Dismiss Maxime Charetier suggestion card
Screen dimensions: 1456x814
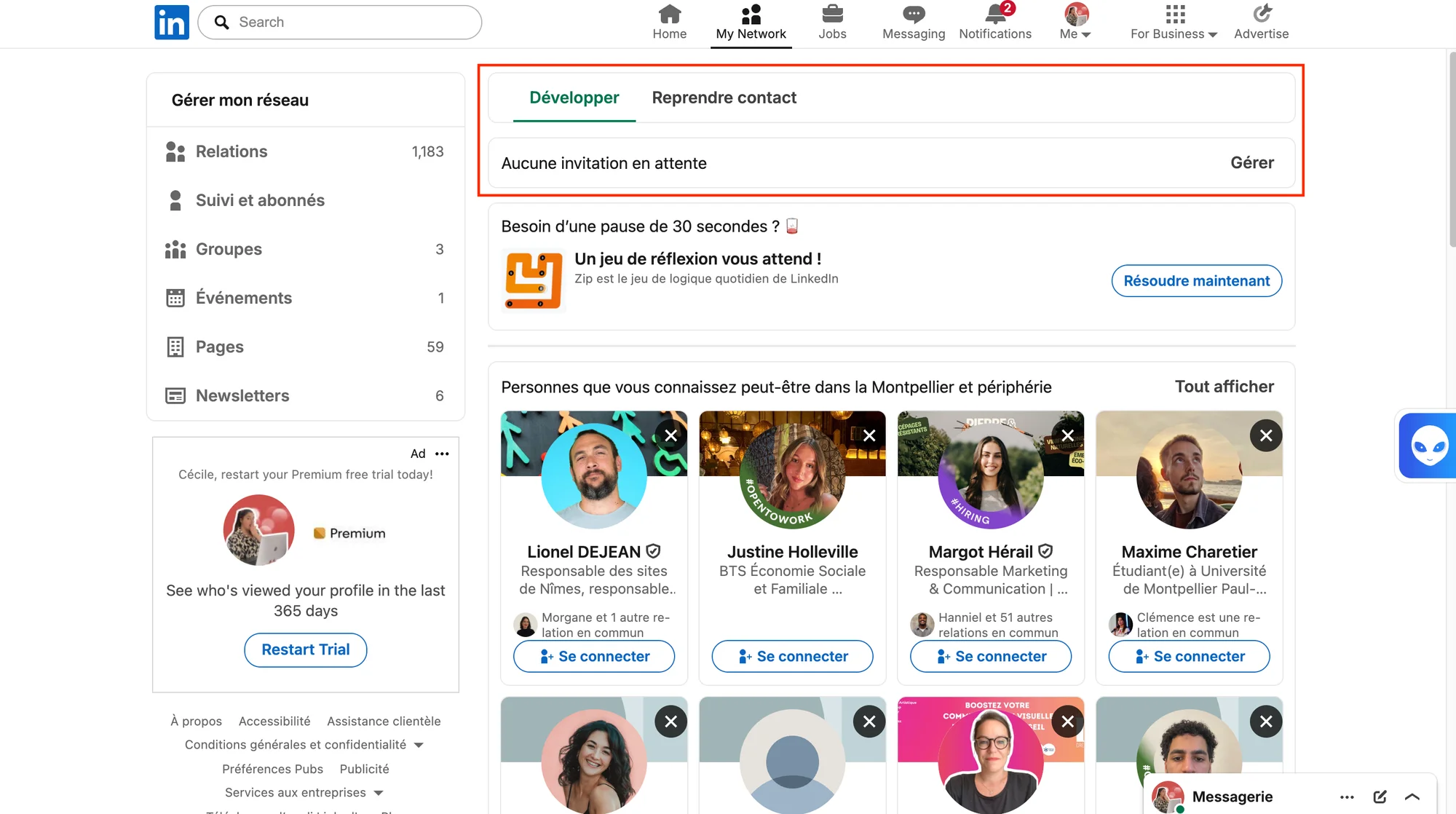coord(1266,435)
